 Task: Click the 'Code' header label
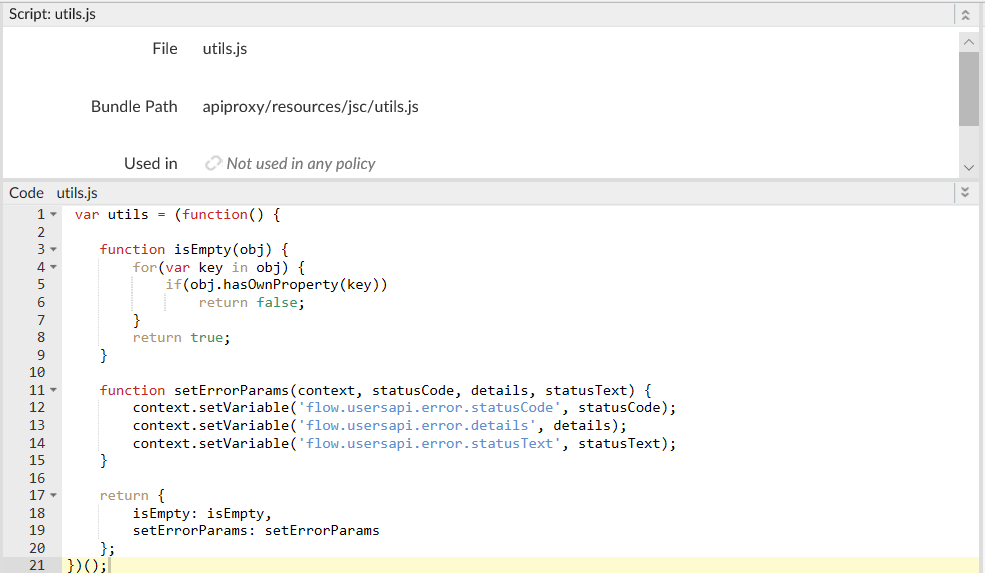(x=26, y=193)
